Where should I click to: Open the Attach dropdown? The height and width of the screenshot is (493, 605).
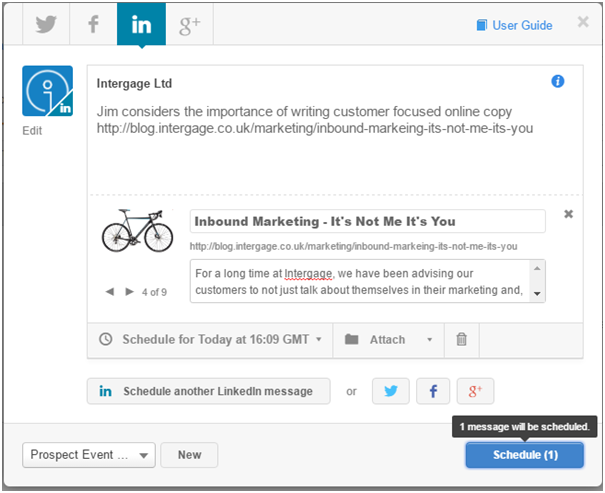pyautogui.click(x=389, y=339)
